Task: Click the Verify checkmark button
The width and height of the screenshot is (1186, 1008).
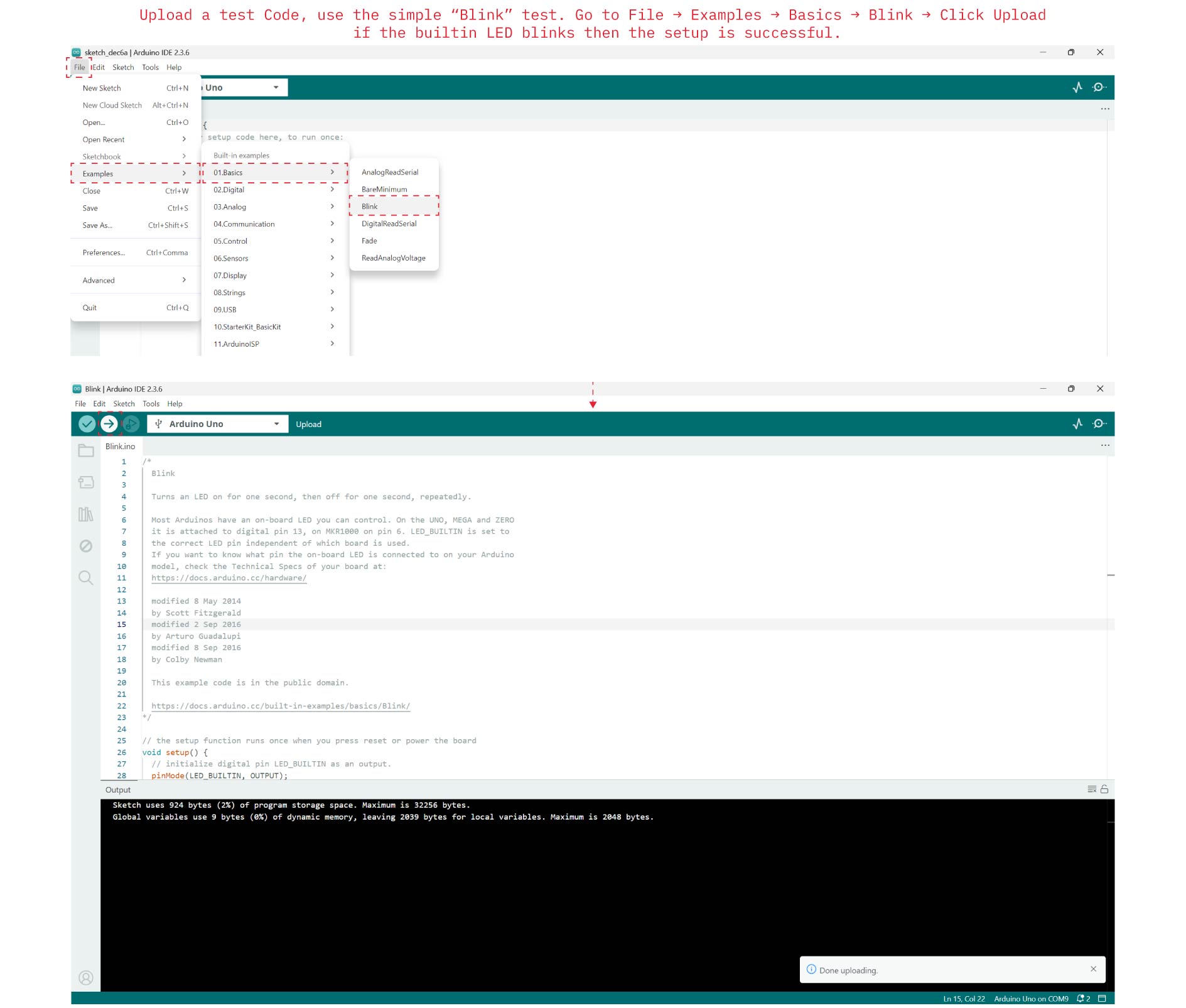Action: tap(87, 424)
